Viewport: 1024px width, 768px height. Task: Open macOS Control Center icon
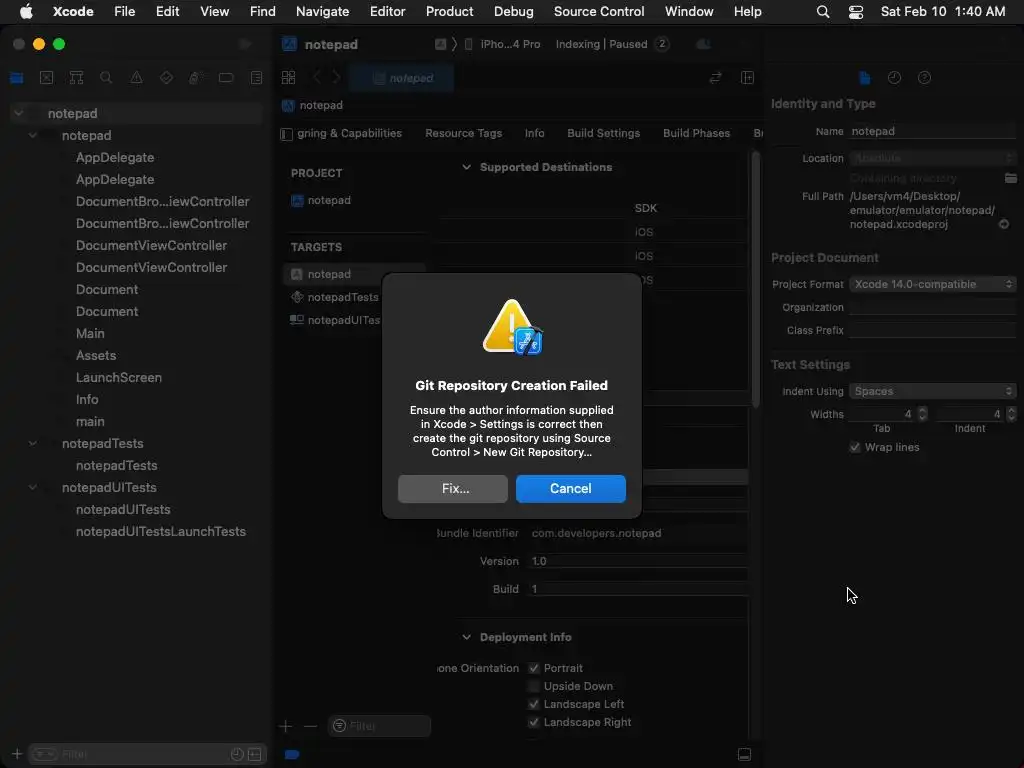856,12
